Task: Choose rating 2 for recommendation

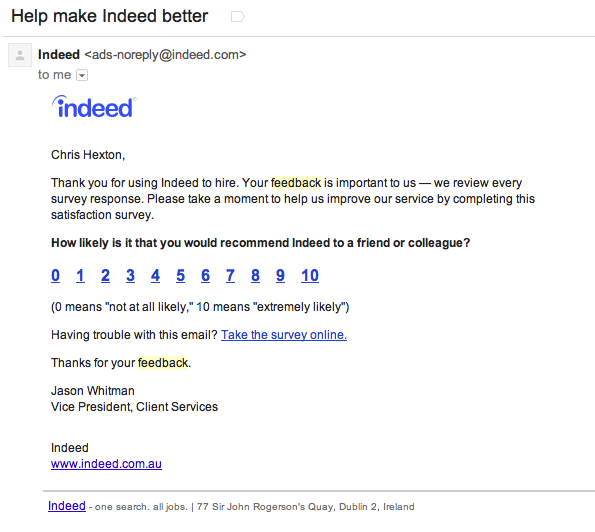Action: (105, 275)
